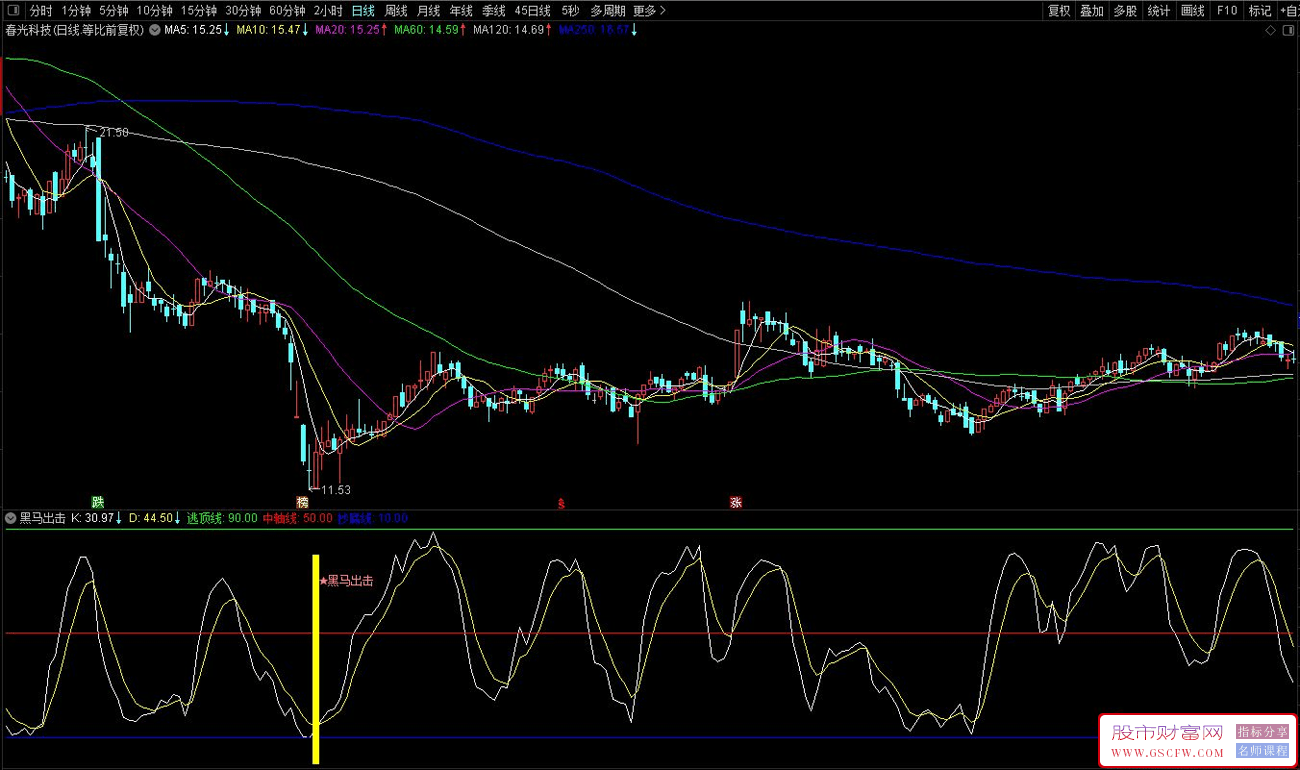The image size is (1300, 770).
Task: Switch to 年线 yearly chart
Action: [x=461, y=11]
